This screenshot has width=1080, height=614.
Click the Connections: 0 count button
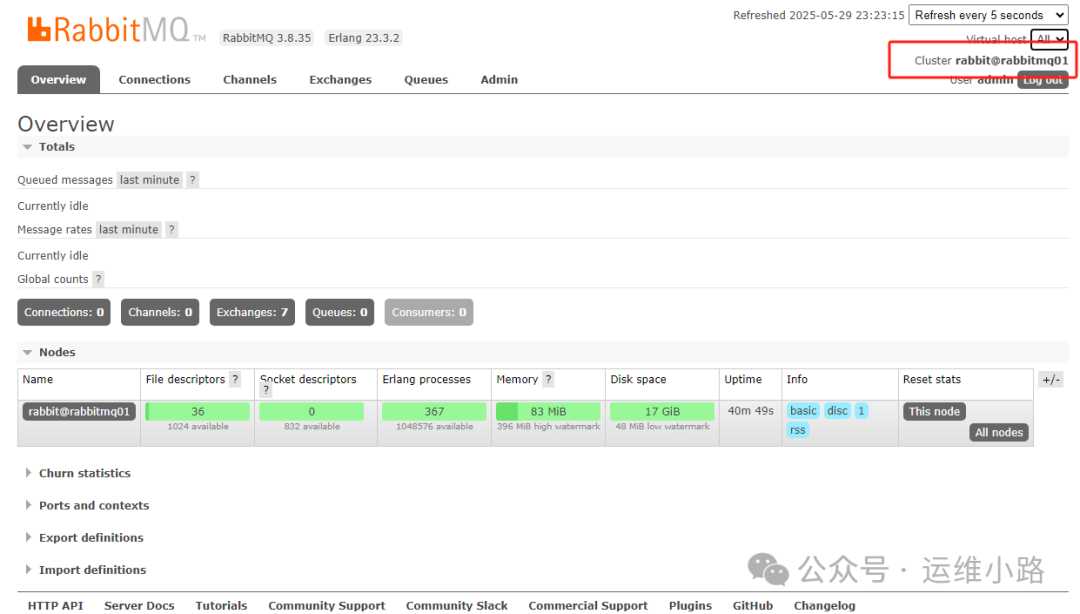click(x=64, y=312)
